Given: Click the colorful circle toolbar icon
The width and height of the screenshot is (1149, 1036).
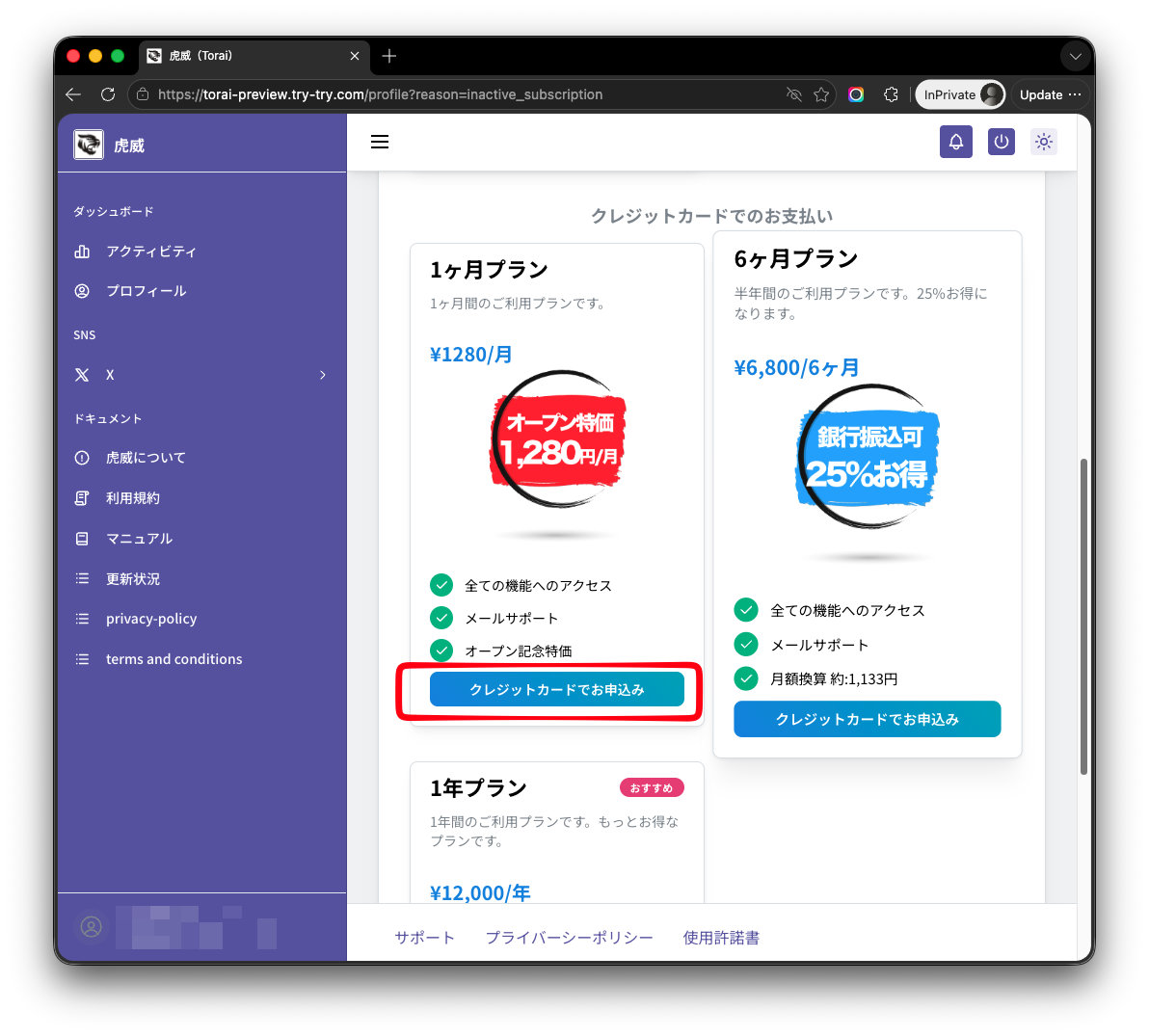Looking at the screenshot, I should [x=856, y=94].
